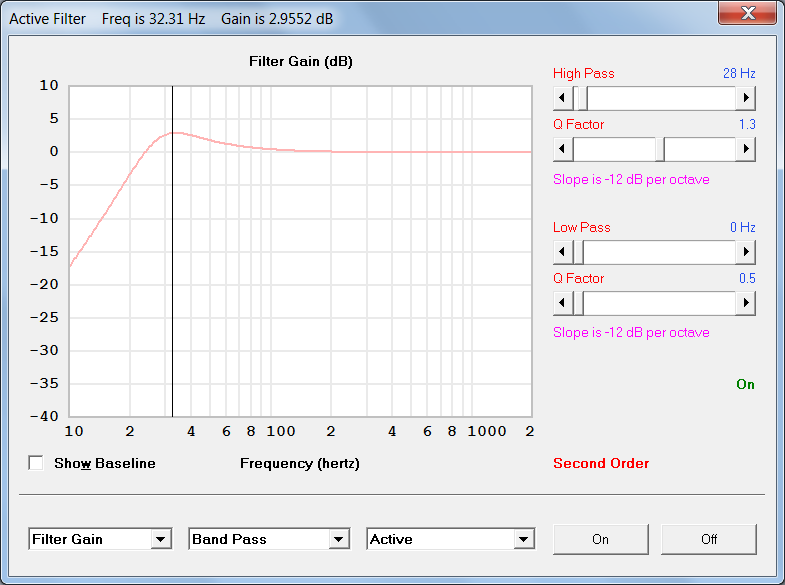
Task: Click the High Pass frequency slider thumb
Action: pos(582,98)
